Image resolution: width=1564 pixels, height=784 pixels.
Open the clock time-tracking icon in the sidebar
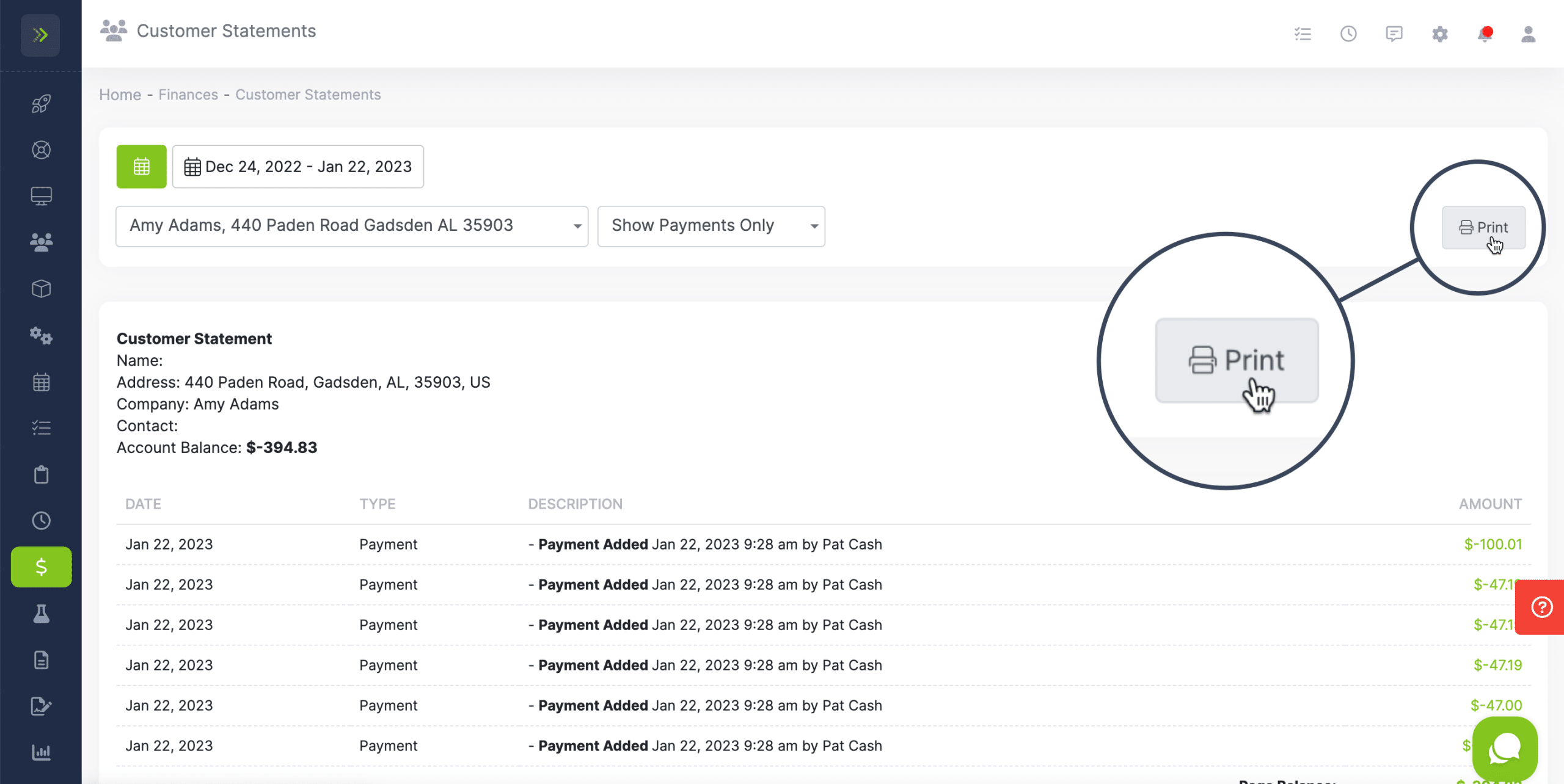point(41,521)
